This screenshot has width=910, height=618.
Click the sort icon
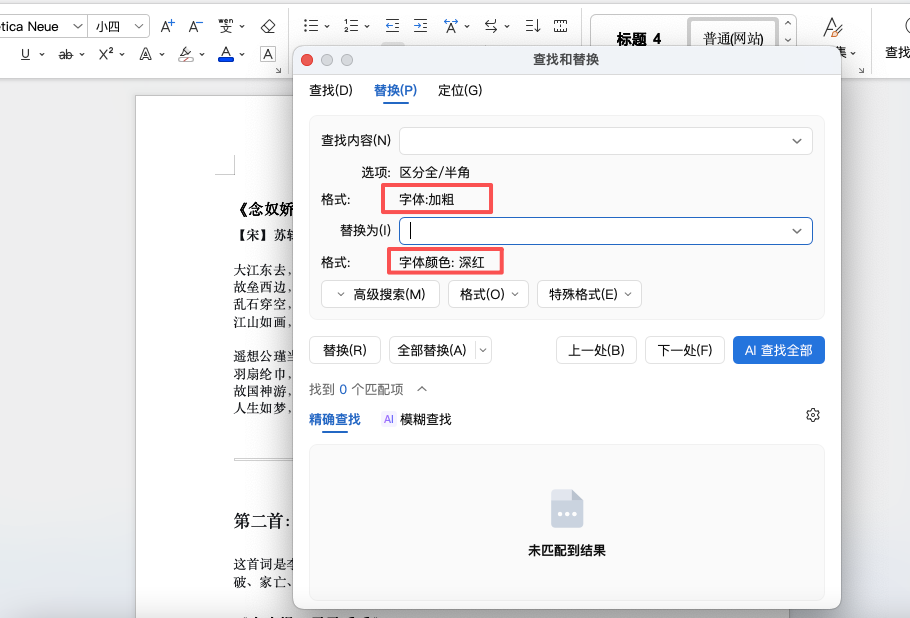point(532,26)
